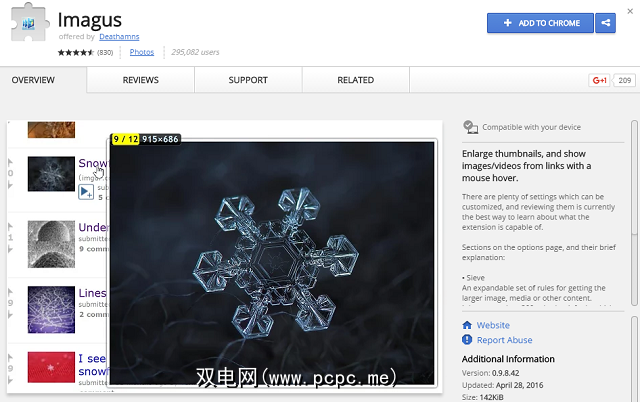Screen dimensions: 640x402
Task: Open the 'Lines' post title
Action: click(x=92, y=293)
